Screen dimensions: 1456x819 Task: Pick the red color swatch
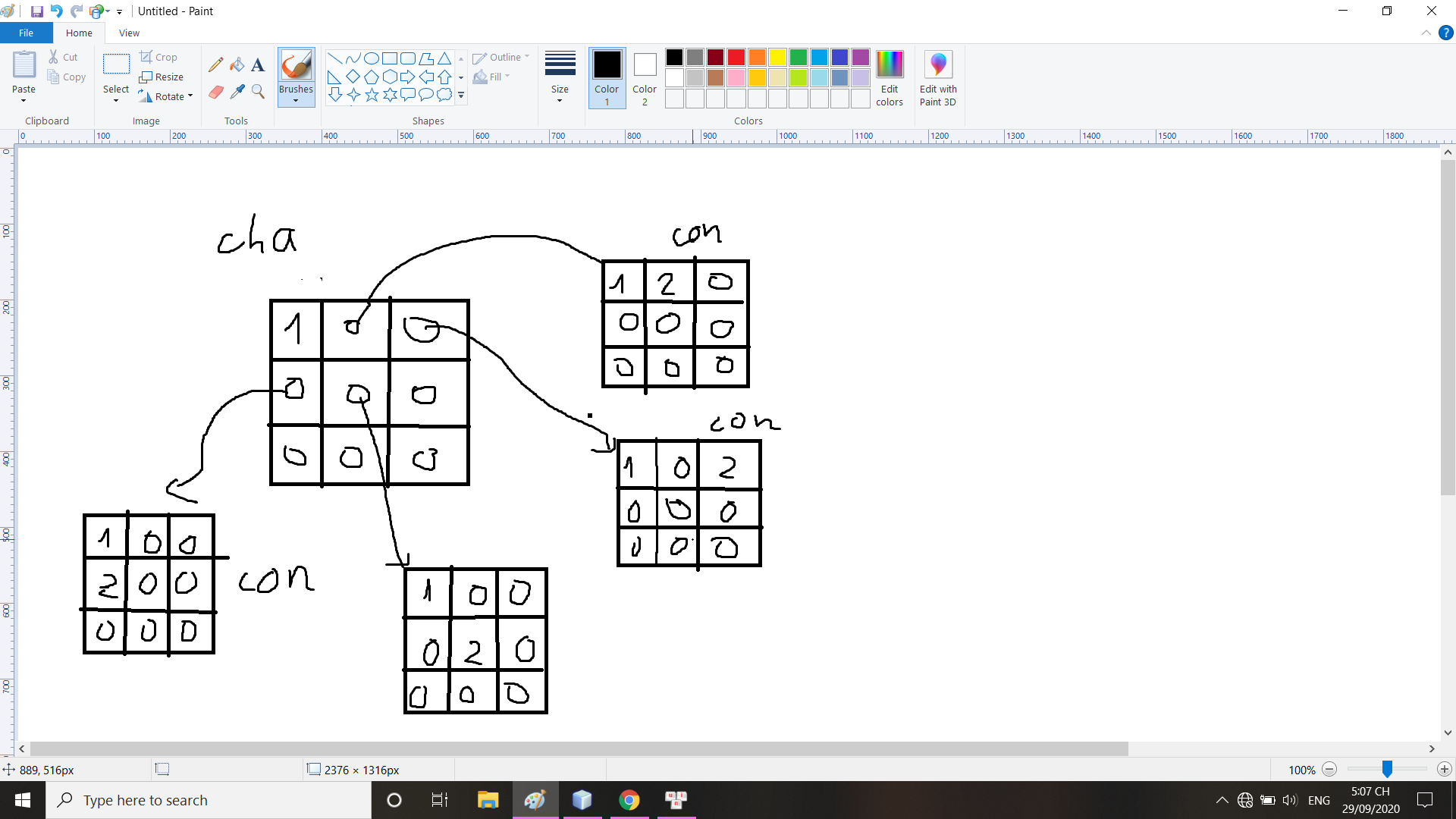[x=736, y=58]
